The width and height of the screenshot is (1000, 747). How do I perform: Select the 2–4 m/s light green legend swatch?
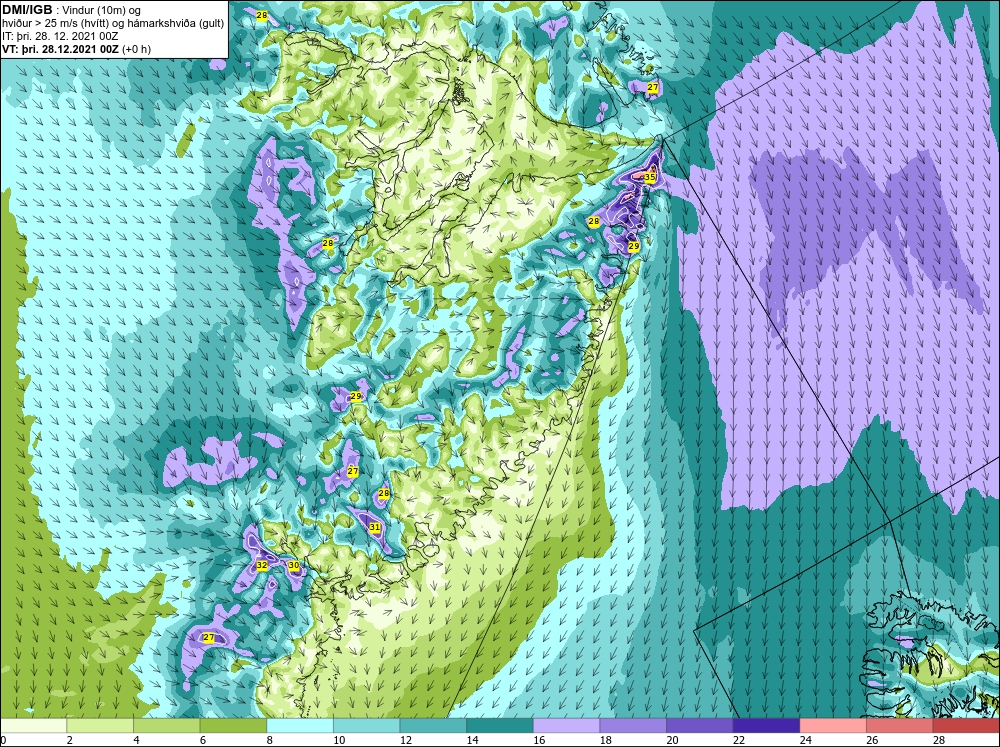pyautogui.click(x=100, y=725)
